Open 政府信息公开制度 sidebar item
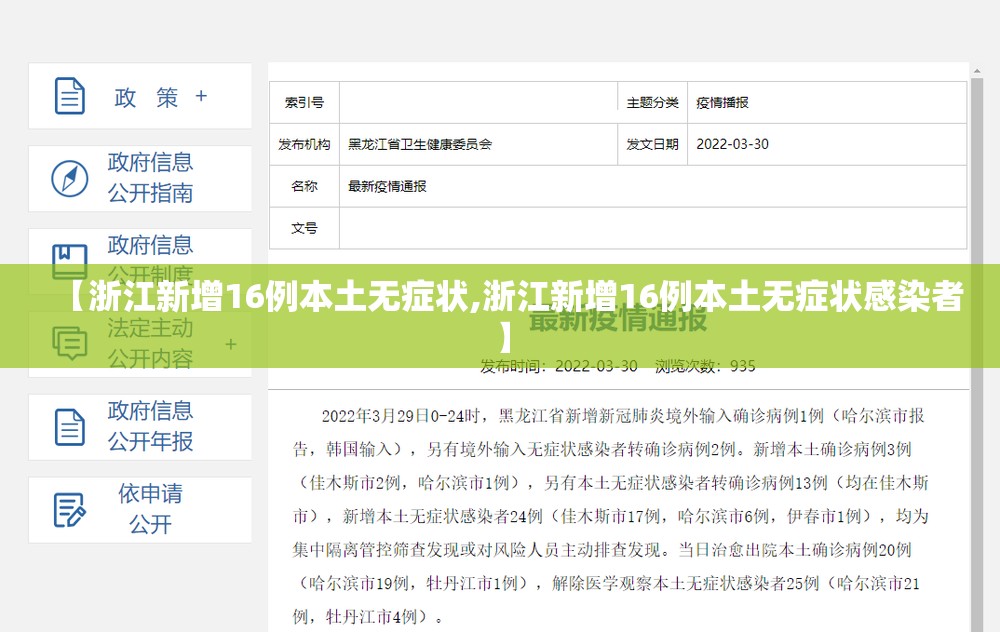This screenshot has height=632, width=1000. click(140, 261)
